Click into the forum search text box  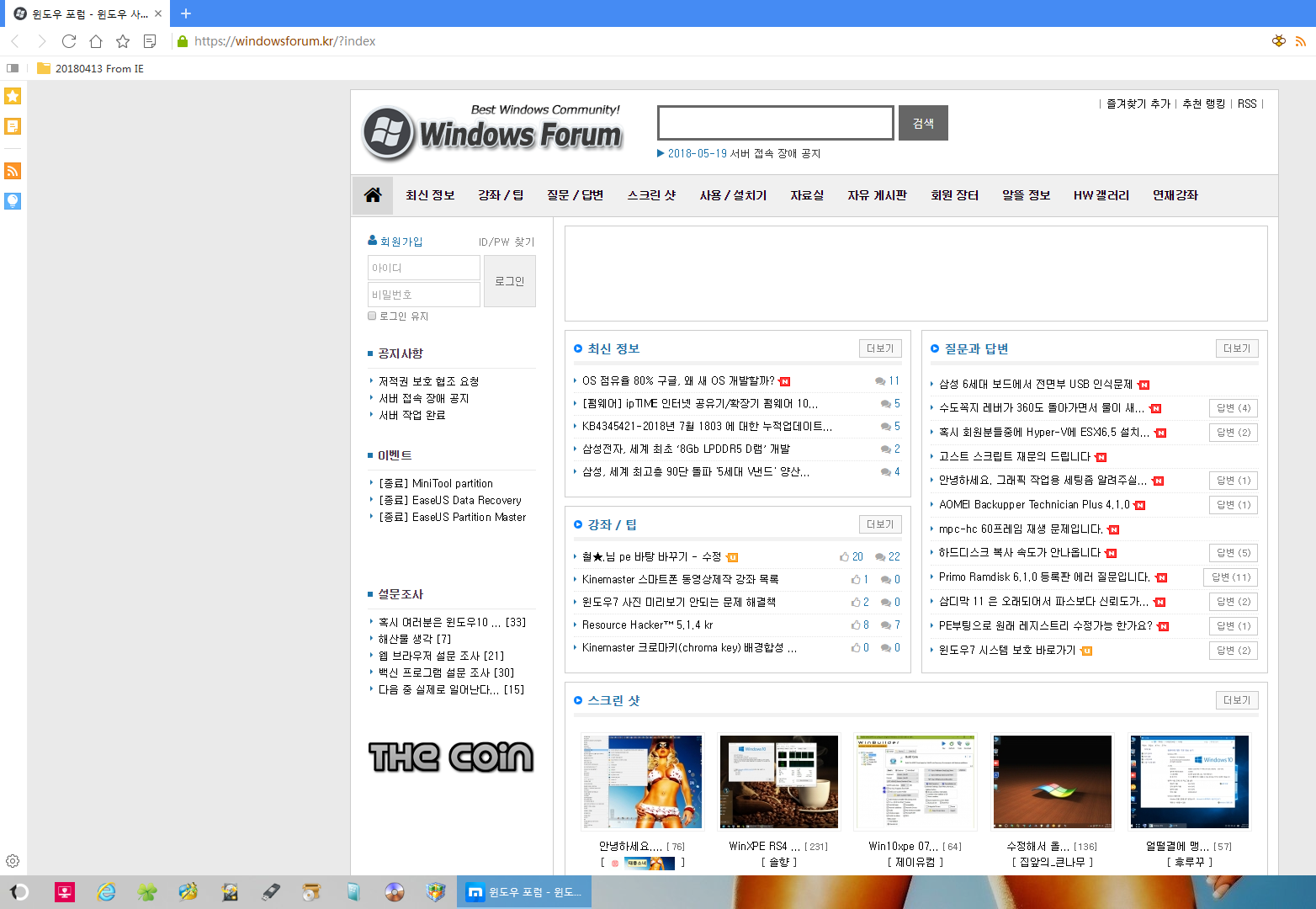[x=775, y=123]
